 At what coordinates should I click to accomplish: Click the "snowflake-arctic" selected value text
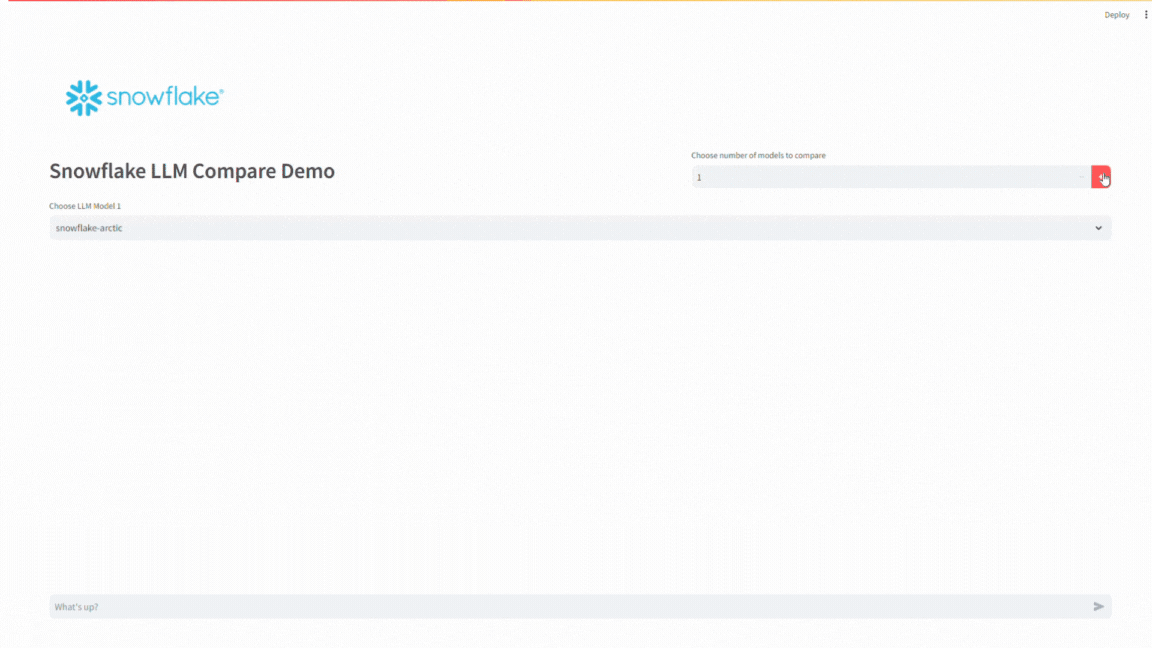tap(89, 228)
